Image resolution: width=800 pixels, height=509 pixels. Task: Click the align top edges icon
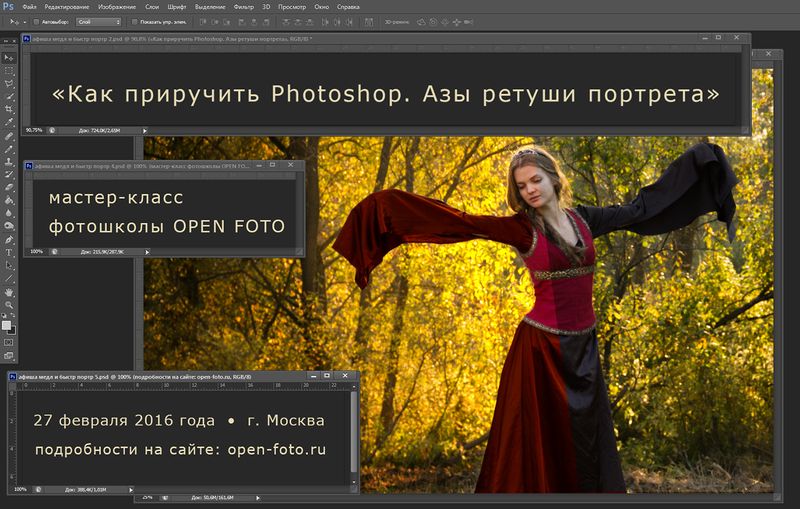click(x=203, y=22)
